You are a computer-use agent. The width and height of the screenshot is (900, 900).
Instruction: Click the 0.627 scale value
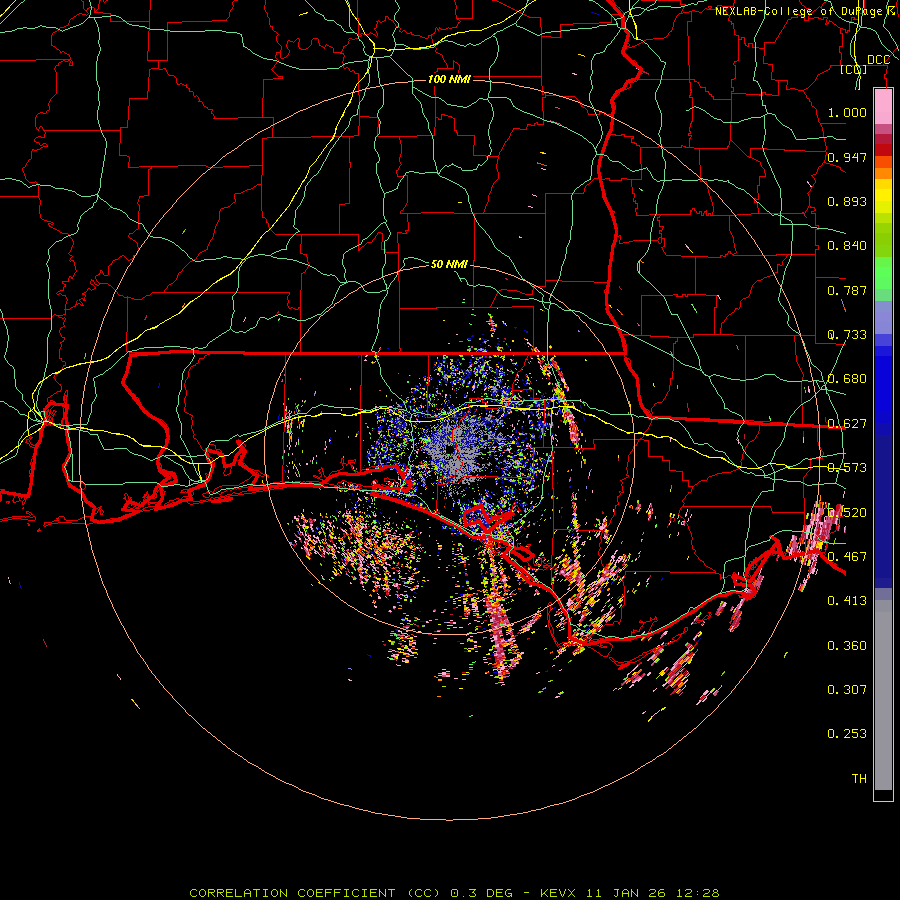[x=847, y=424]
